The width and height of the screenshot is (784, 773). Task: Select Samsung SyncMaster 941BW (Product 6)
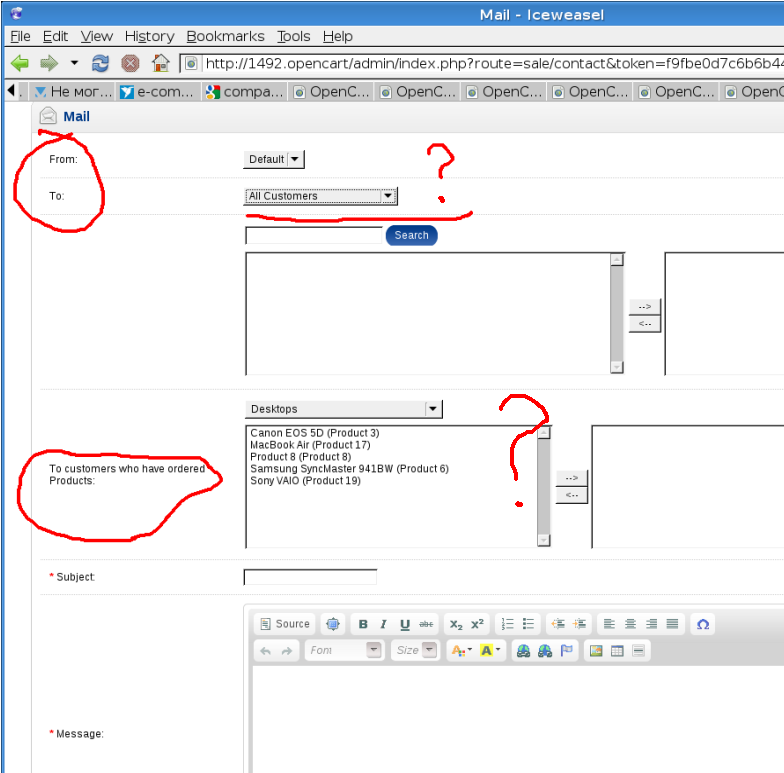(x=350, y=469)
